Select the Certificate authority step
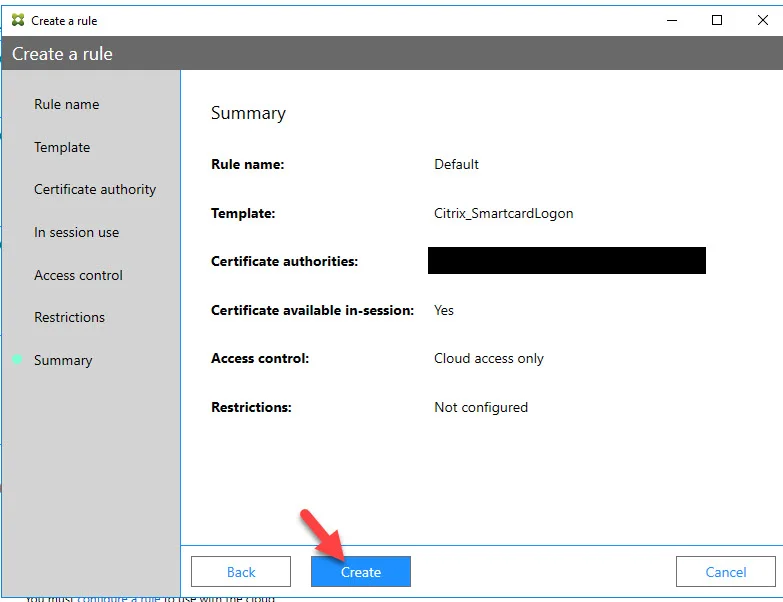Screen dimensions: 783x602 95,190
